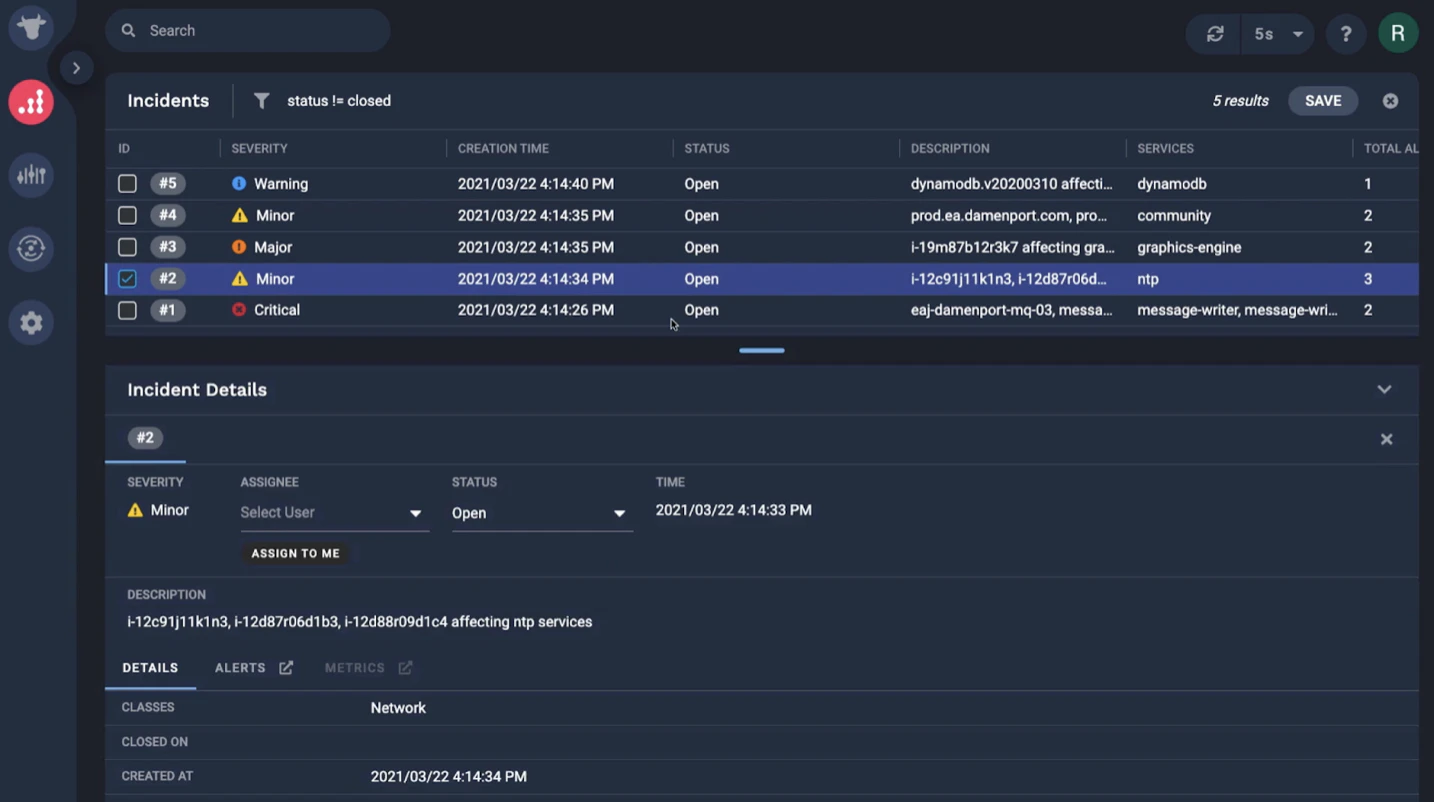Open the analytics sliders icon in sidebar
The width and height of the screenshot is (1434, 802).
click(30, 175)
